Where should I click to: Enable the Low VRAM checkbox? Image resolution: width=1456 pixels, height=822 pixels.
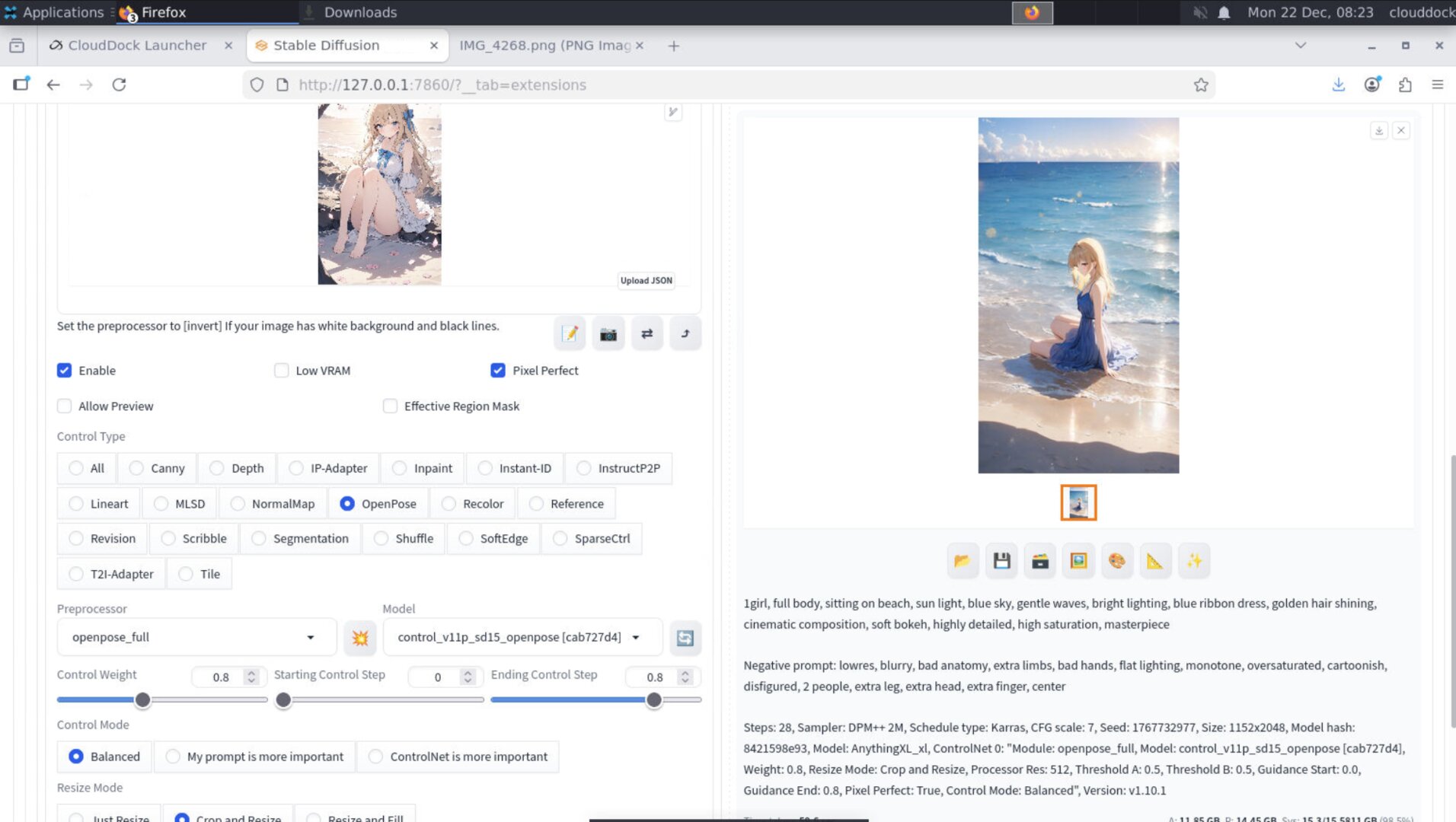pyautogui.click(x=282, y=371)
